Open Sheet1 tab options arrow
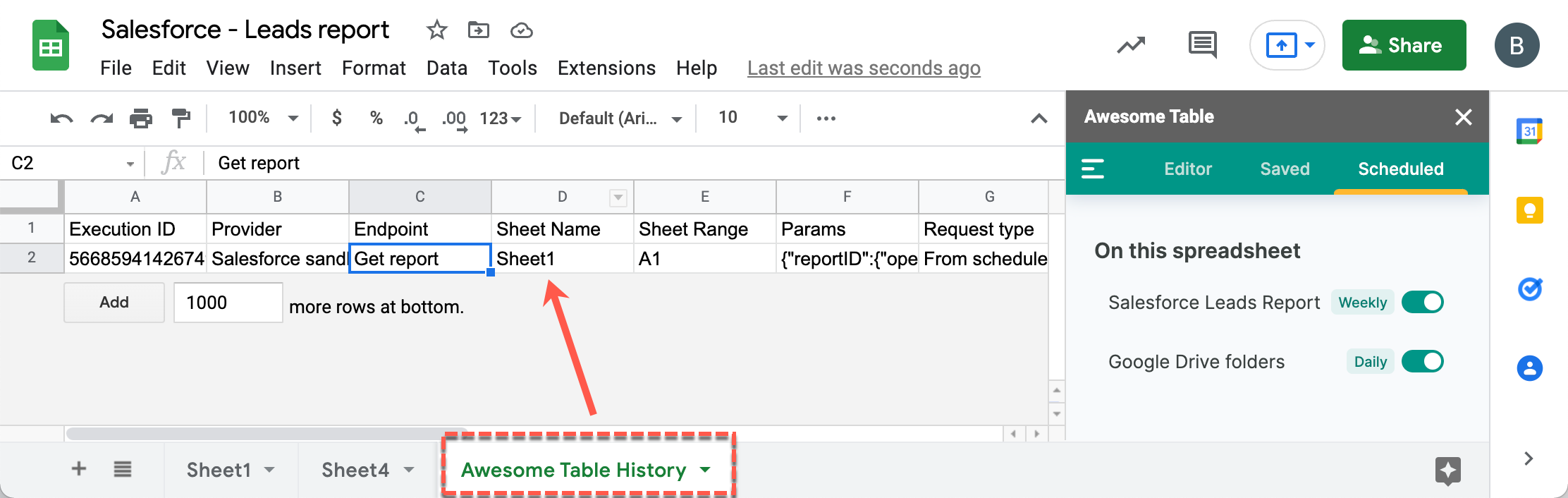Image resolution: width=1568 pixels, height=498 pixels. coord(269,470)
